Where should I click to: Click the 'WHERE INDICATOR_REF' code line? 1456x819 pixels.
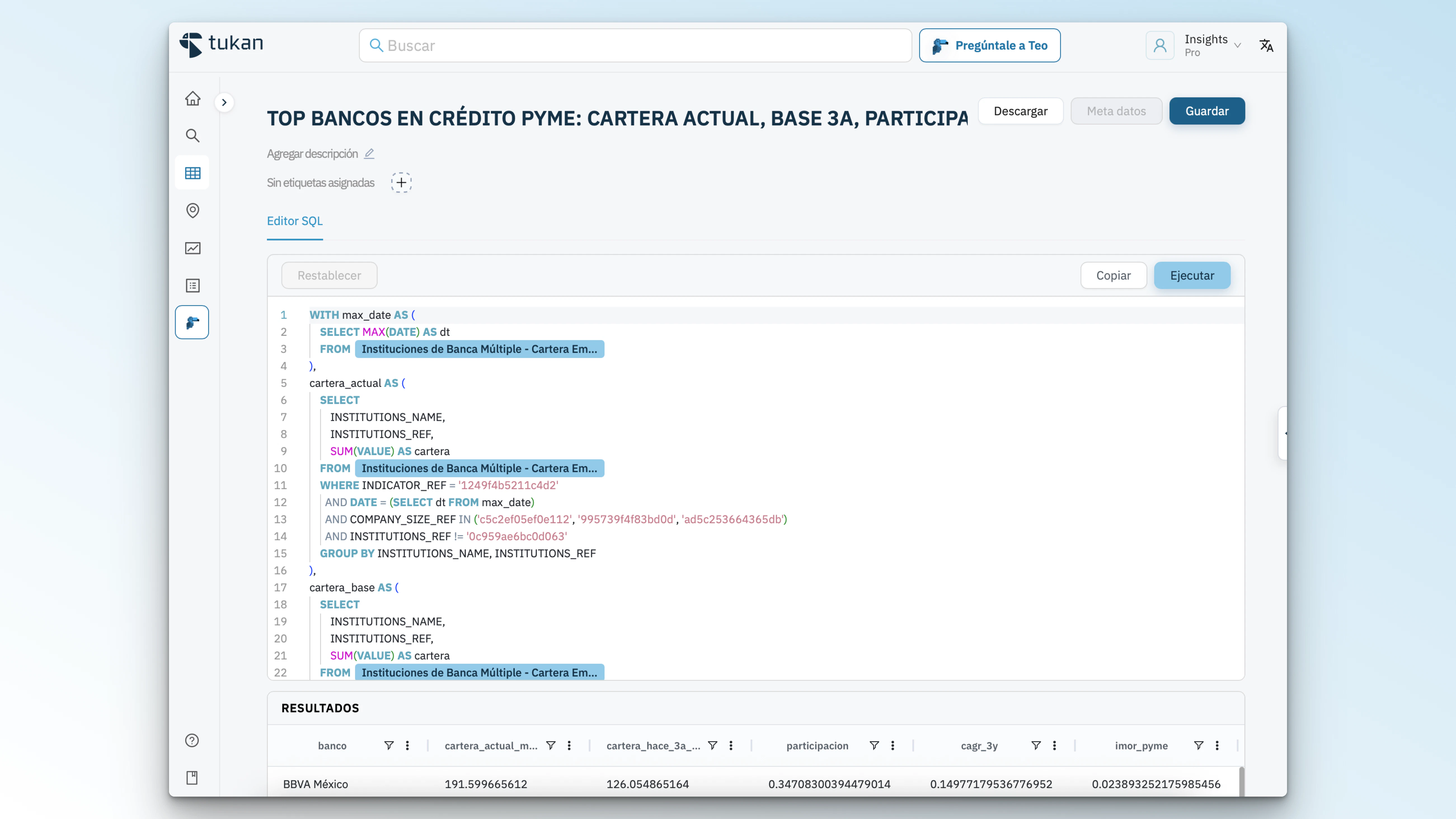click(x=439, y=485)
